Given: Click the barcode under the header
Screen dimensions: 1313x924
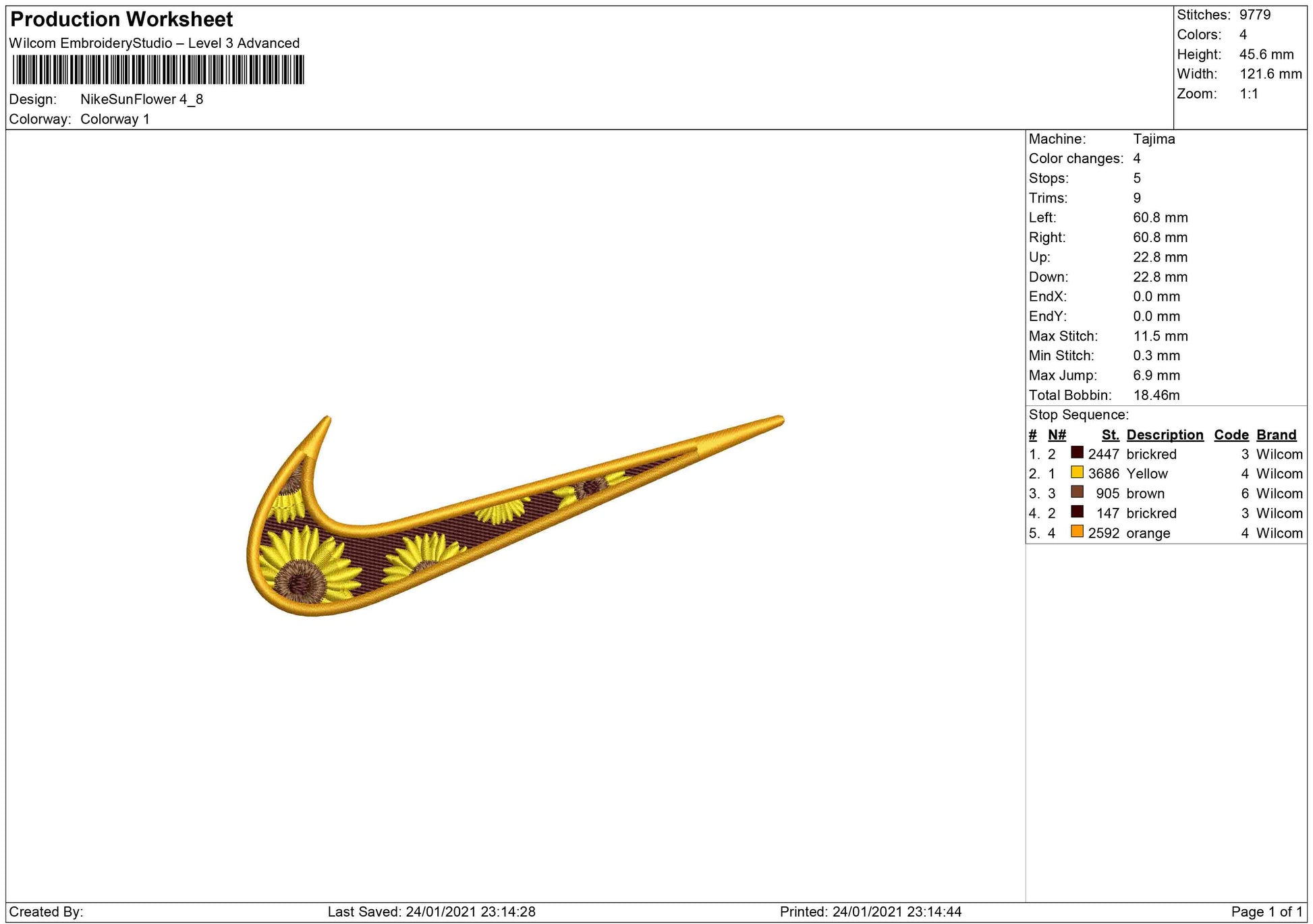Looking at the screenshot, I should 159,69.
